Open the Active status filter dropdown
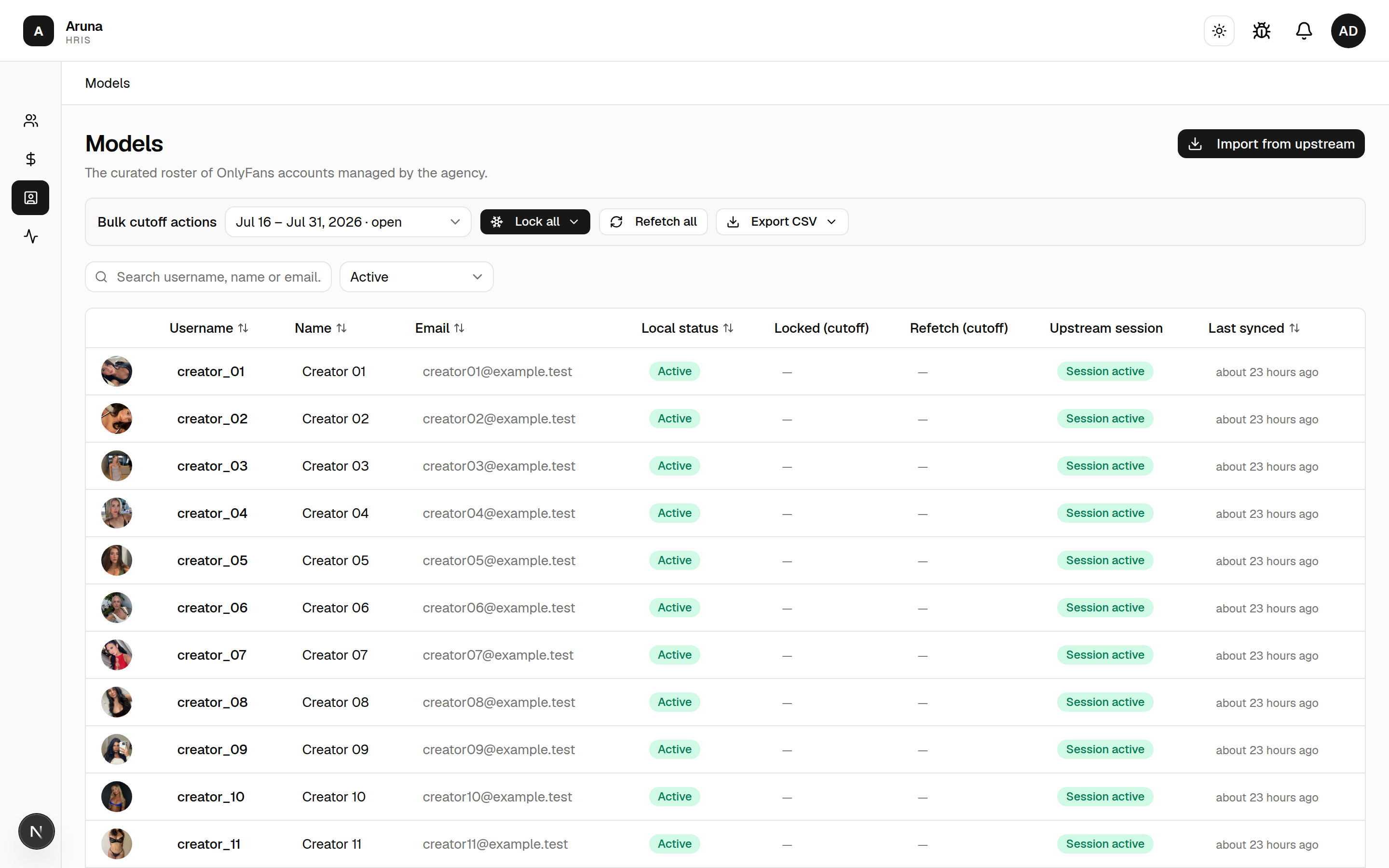The image size is (1389, 868). [x=416, y=277]
